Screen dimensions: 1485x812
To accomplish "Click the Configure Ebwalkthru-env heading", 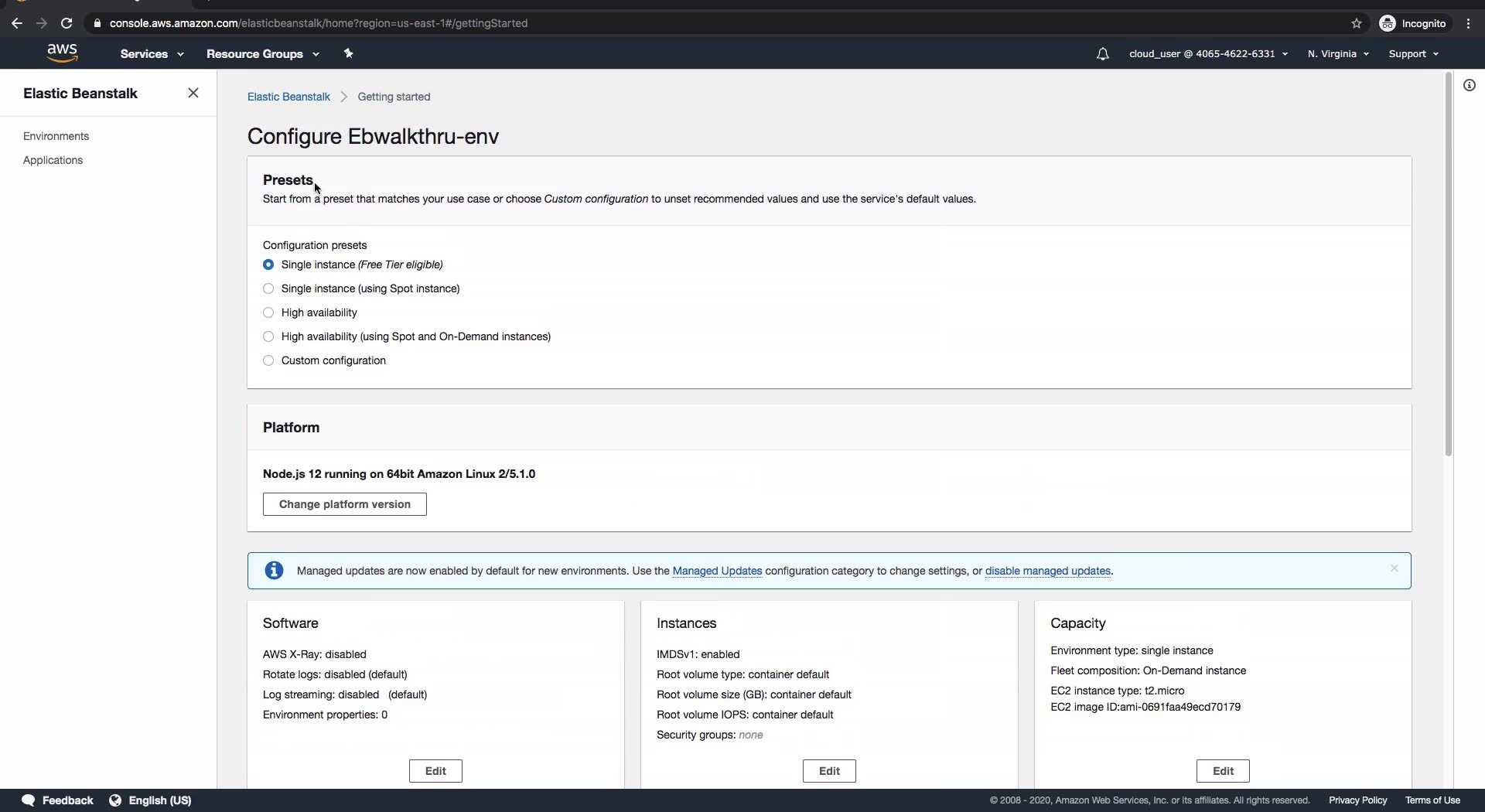I will coord(373,136).
